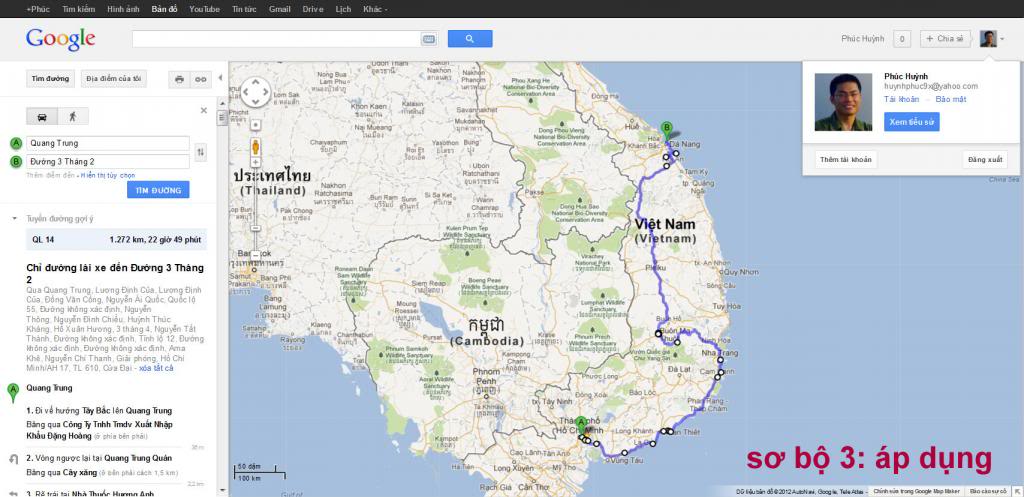Open the Google logo home link
The image size is (1024, 497).
pos(61,39)
